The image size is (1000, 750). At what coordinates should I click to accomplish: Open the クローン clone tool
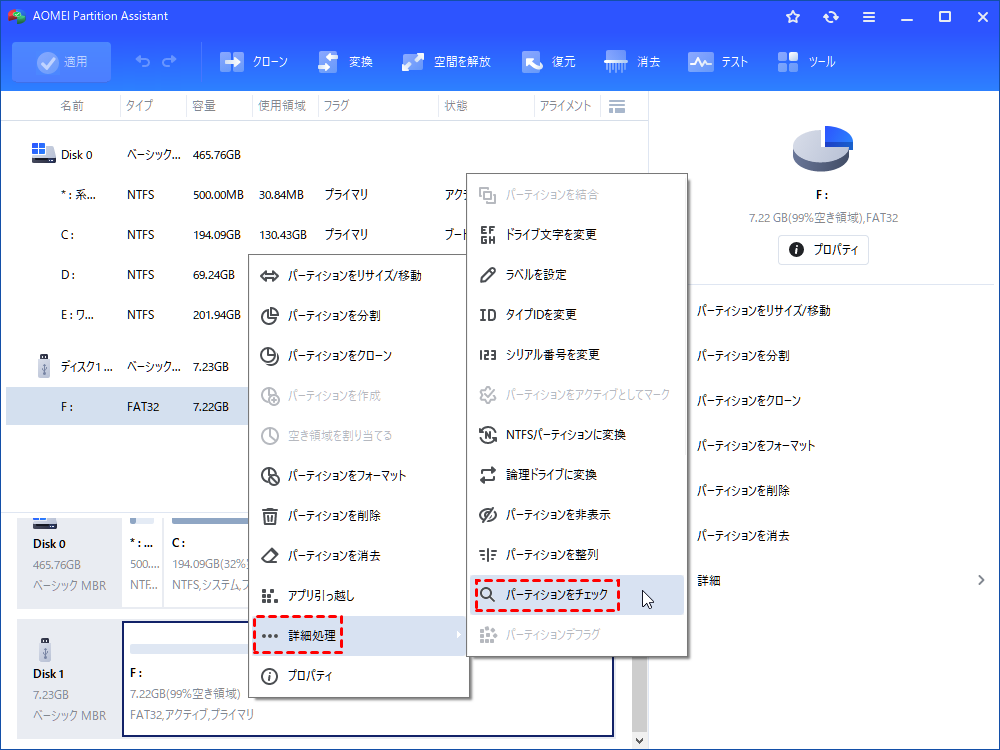[254, 62]
